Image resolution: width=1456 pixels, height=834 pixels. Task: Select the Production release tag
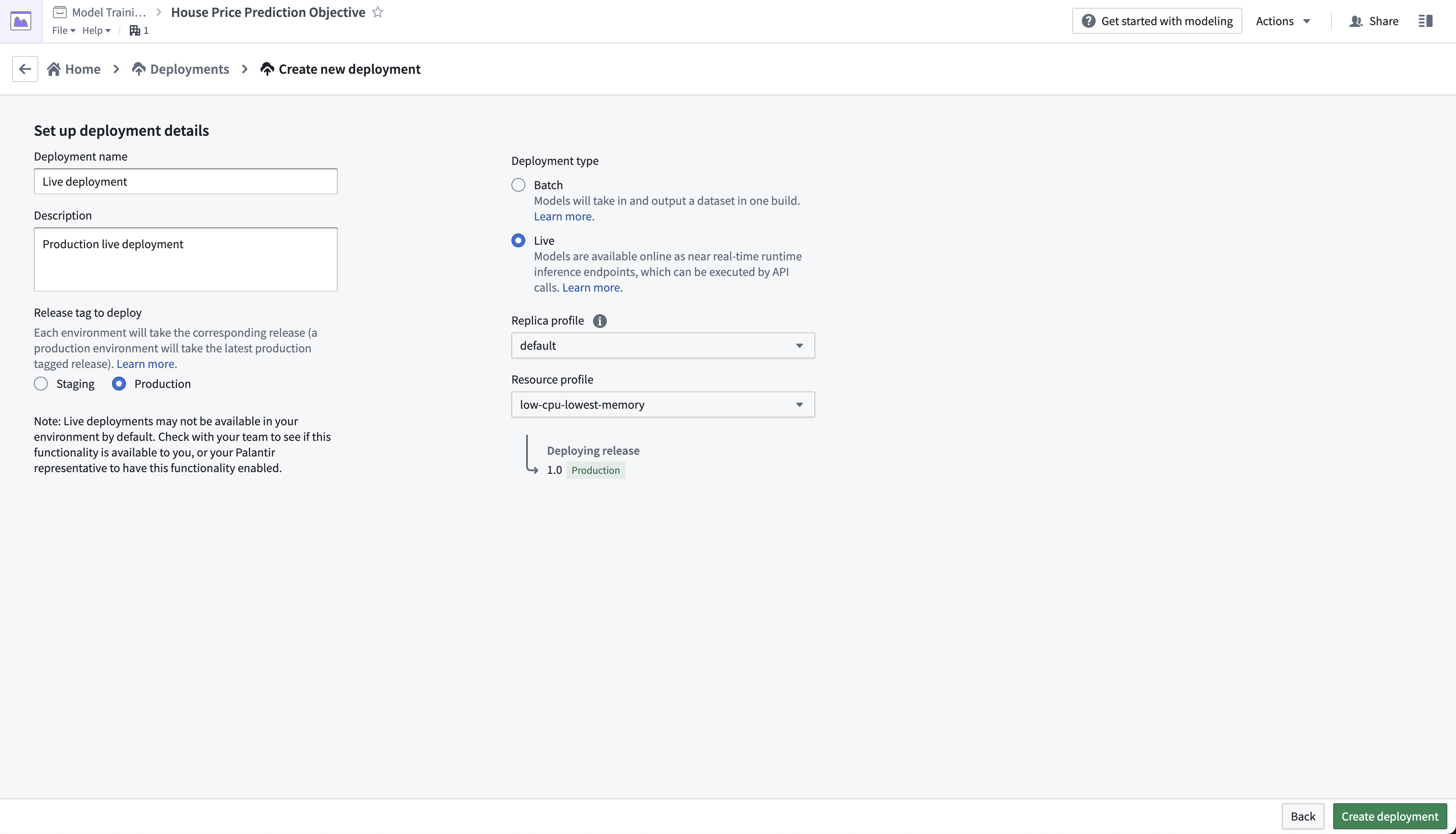(119, 384)
